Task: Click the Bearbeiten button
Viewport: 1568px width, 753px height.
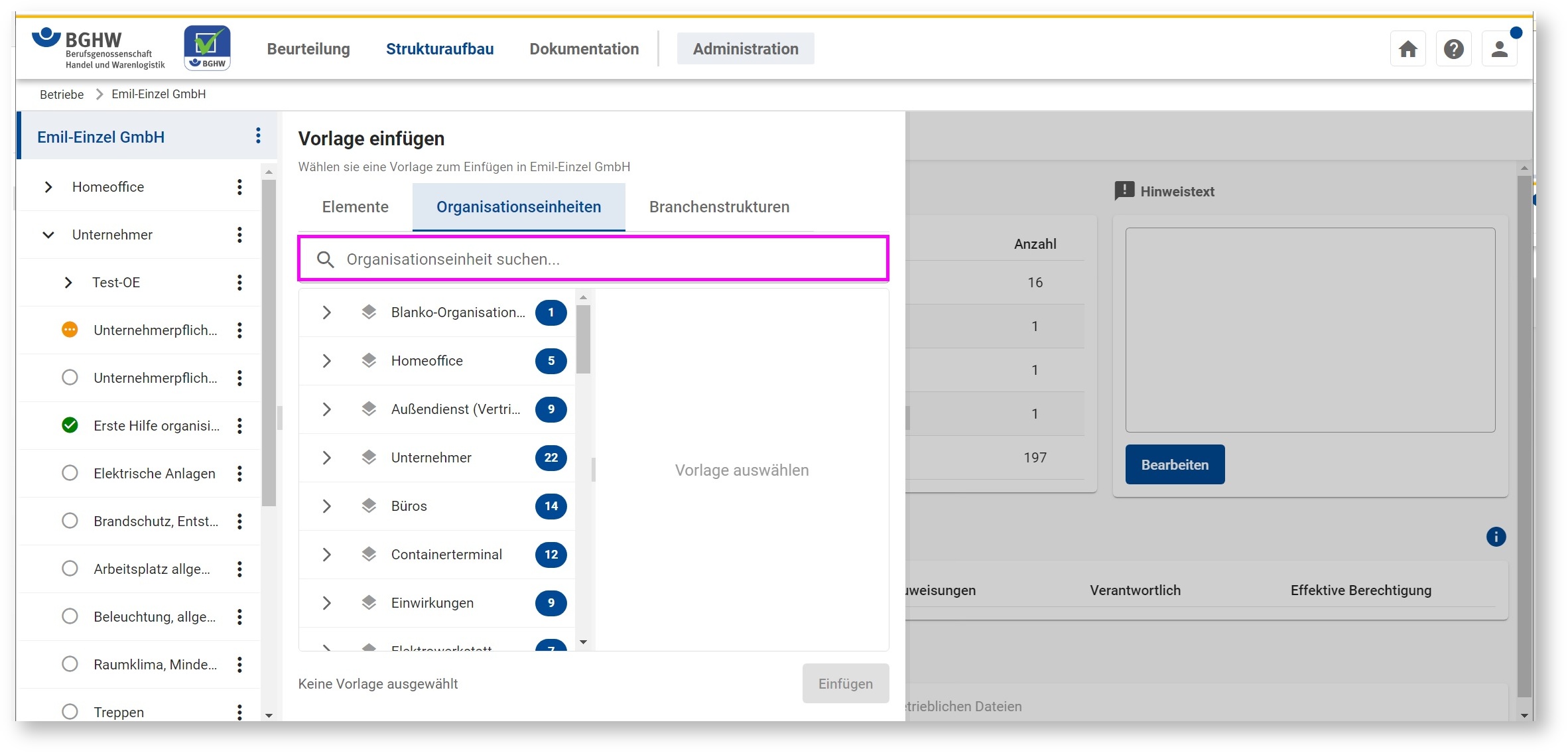Action: (1174, 464)
